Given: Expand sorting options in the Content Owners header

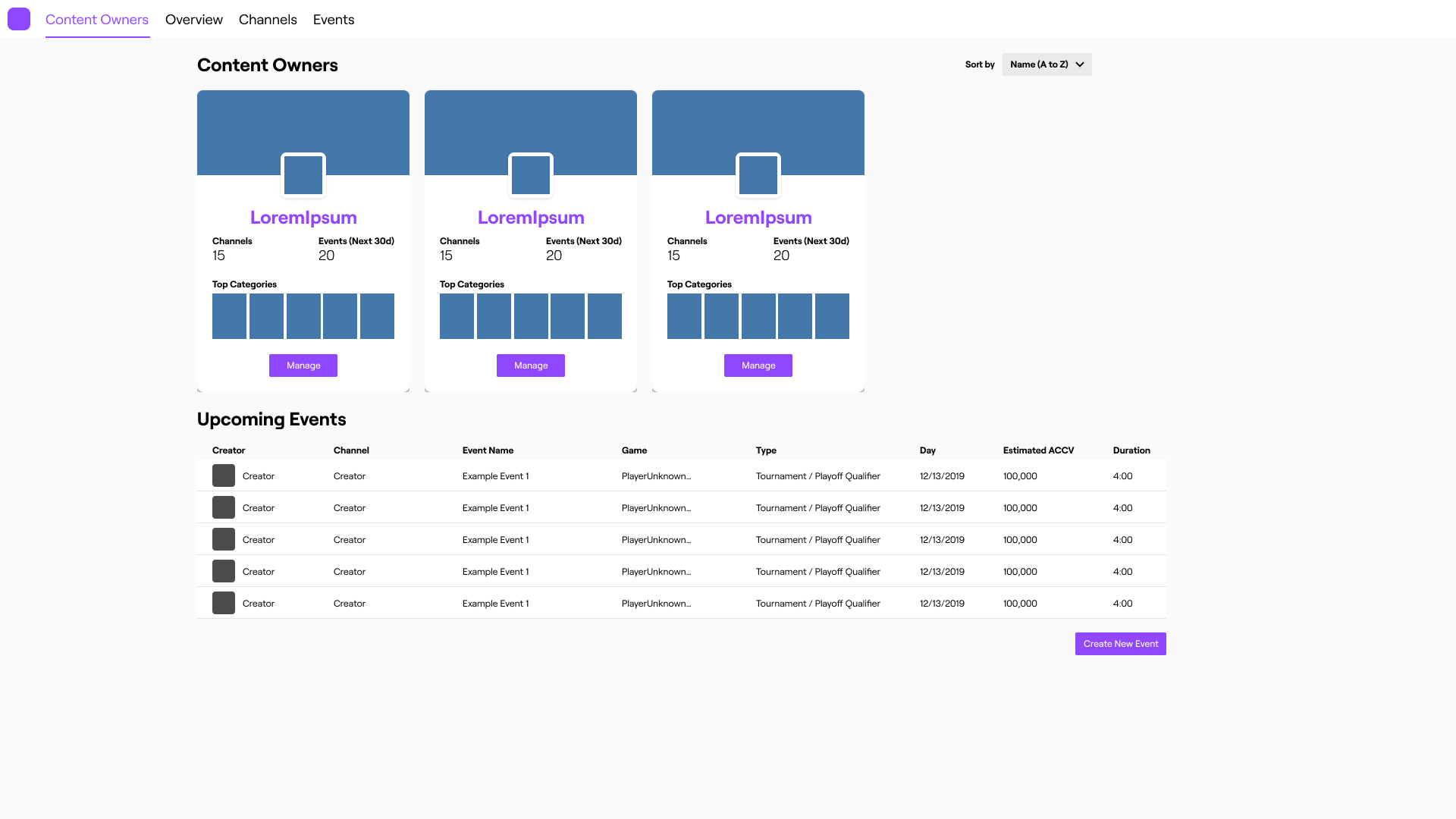Looking at the screenshot, I should (1046, 64).
